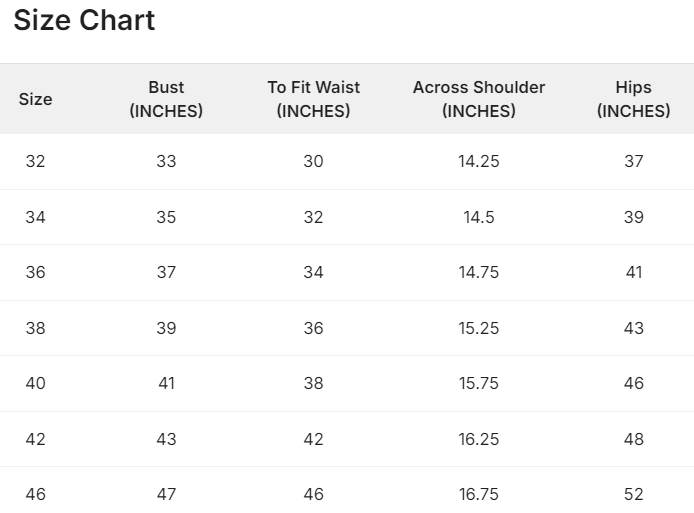Select size 38 in the Size column

(35, 328)
